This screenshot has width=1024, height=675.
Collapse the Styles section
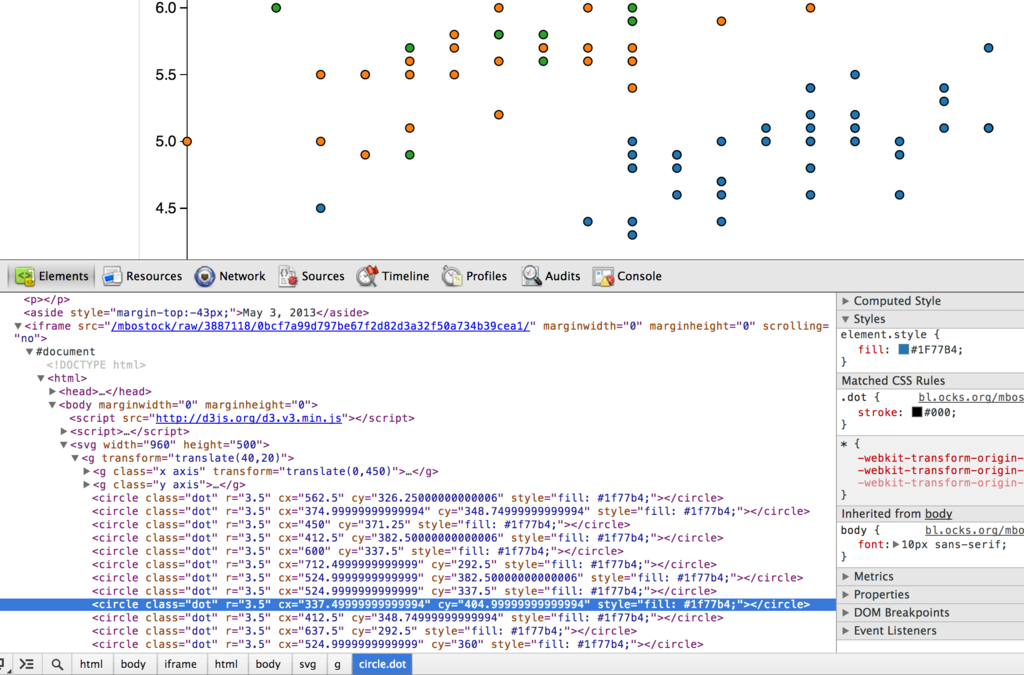pos(846,319)
